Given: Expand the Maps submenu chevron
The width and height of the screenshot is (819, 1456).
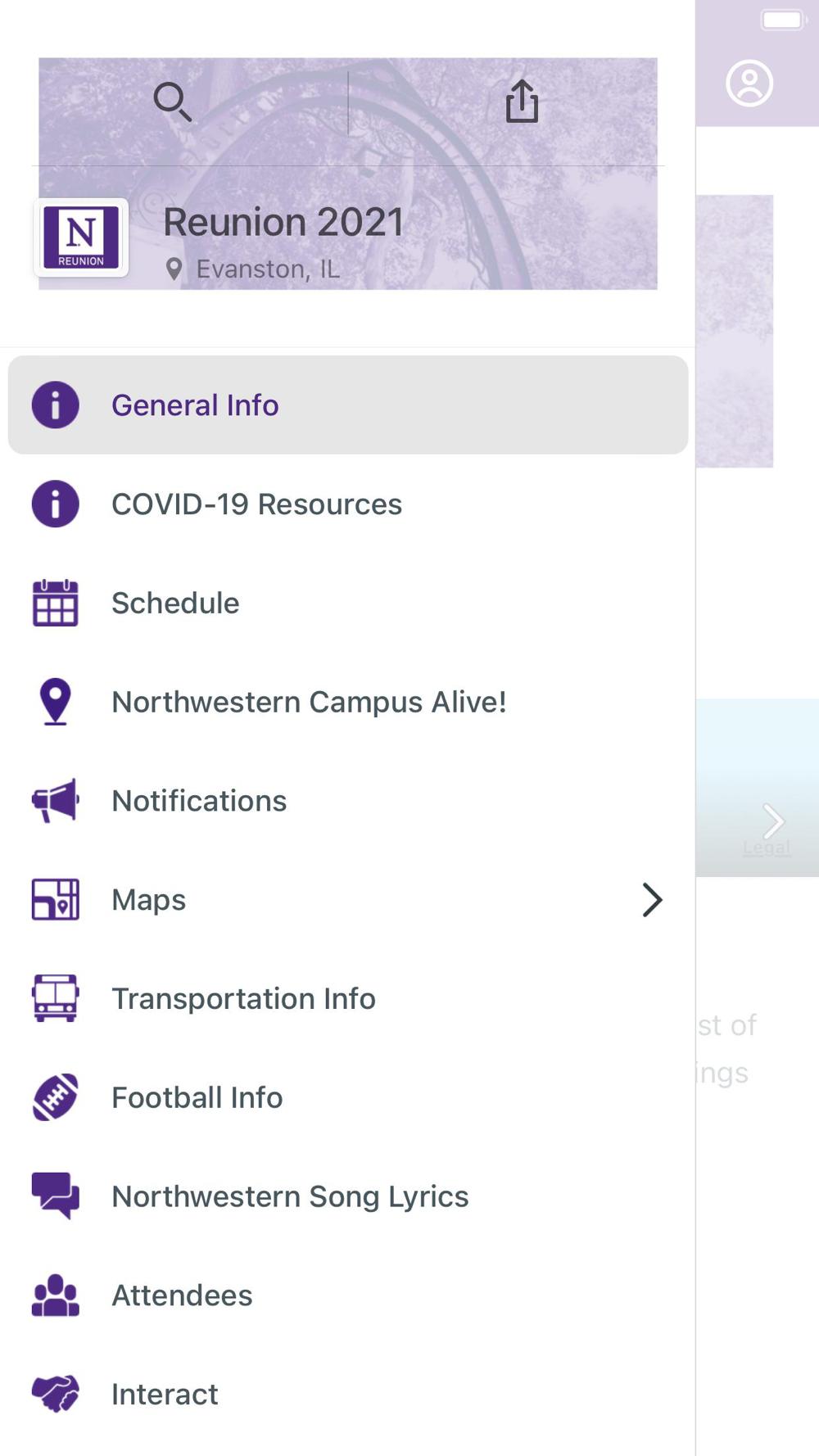Looking at the screenshot, I should (652, 899).
